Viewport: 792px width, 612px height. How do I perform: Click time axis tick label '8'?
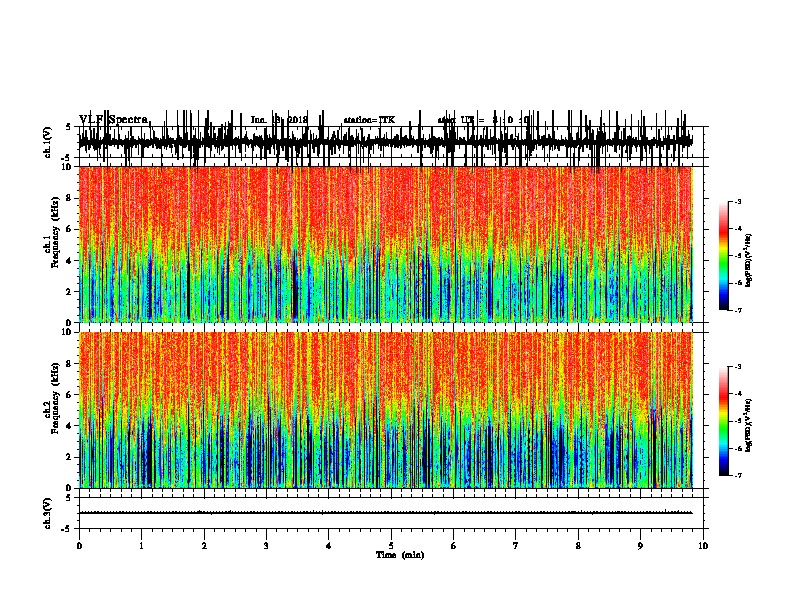tap(578, 546)
